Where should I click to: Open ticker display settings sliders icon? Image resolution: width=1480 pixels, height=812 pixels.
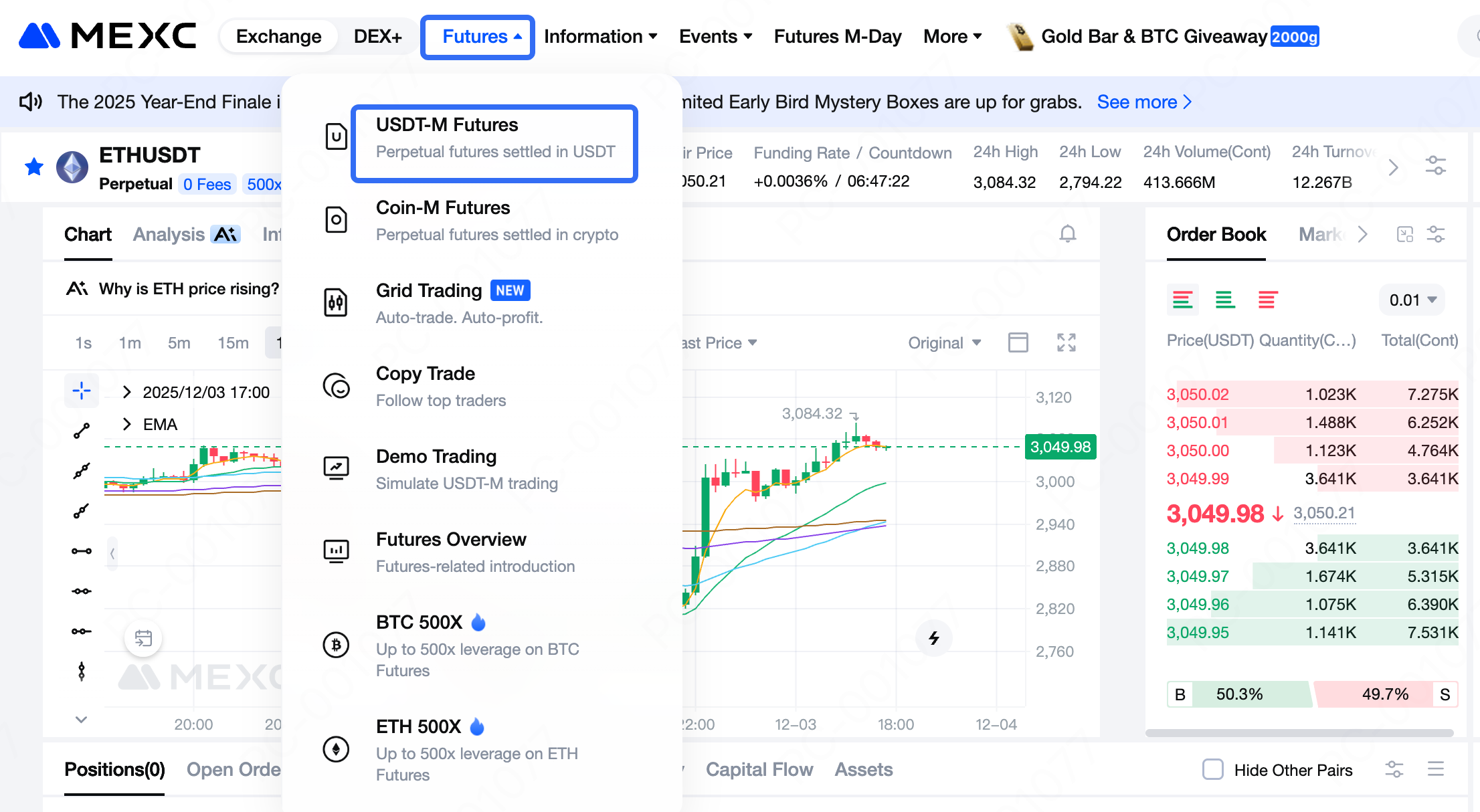(1436, 166)
